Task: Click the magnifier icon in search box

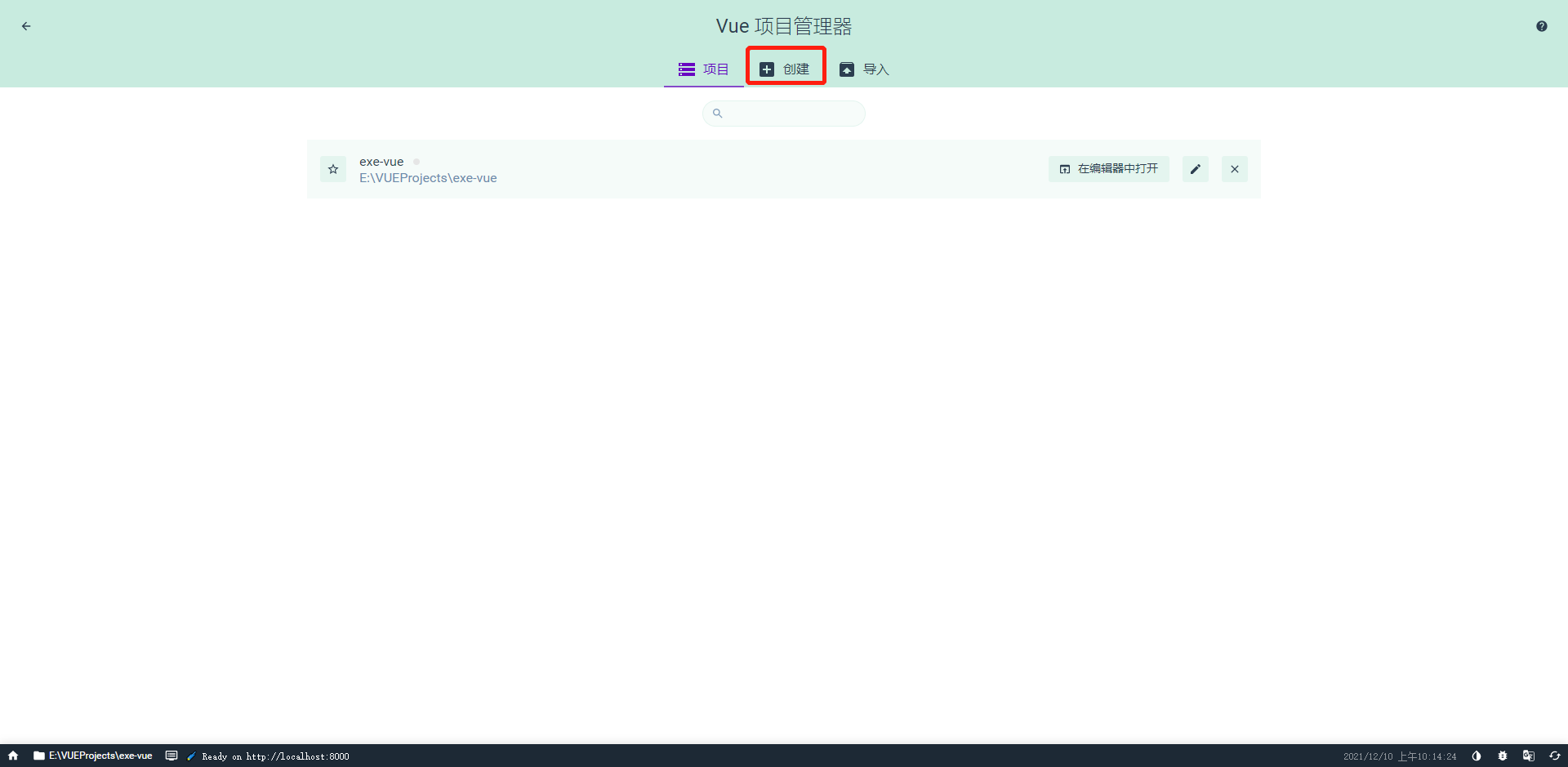Action: click(717, 114)
